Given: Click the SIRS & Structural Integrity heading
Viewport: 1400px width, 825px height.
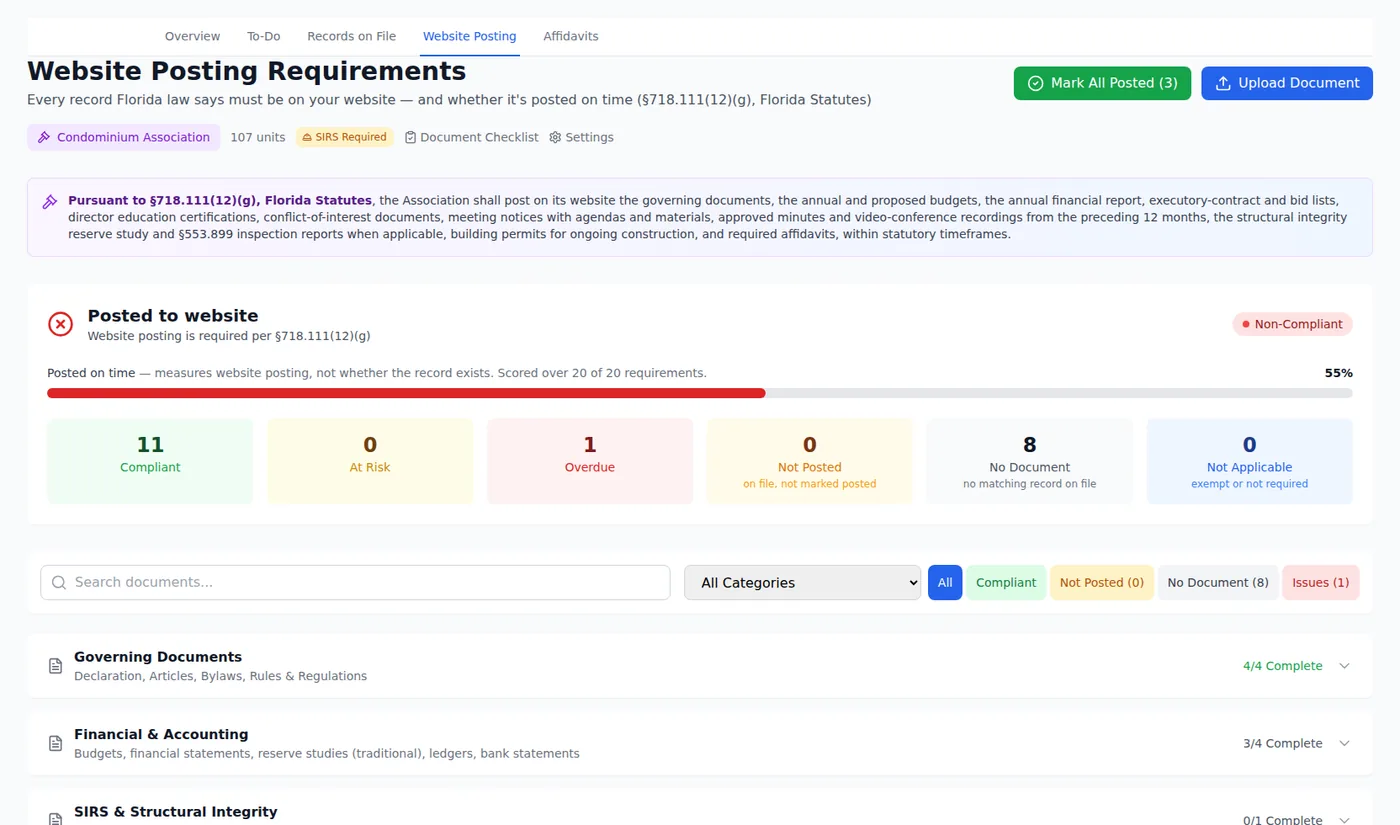Looking at the screenshot, I should (x=176, y=811).
